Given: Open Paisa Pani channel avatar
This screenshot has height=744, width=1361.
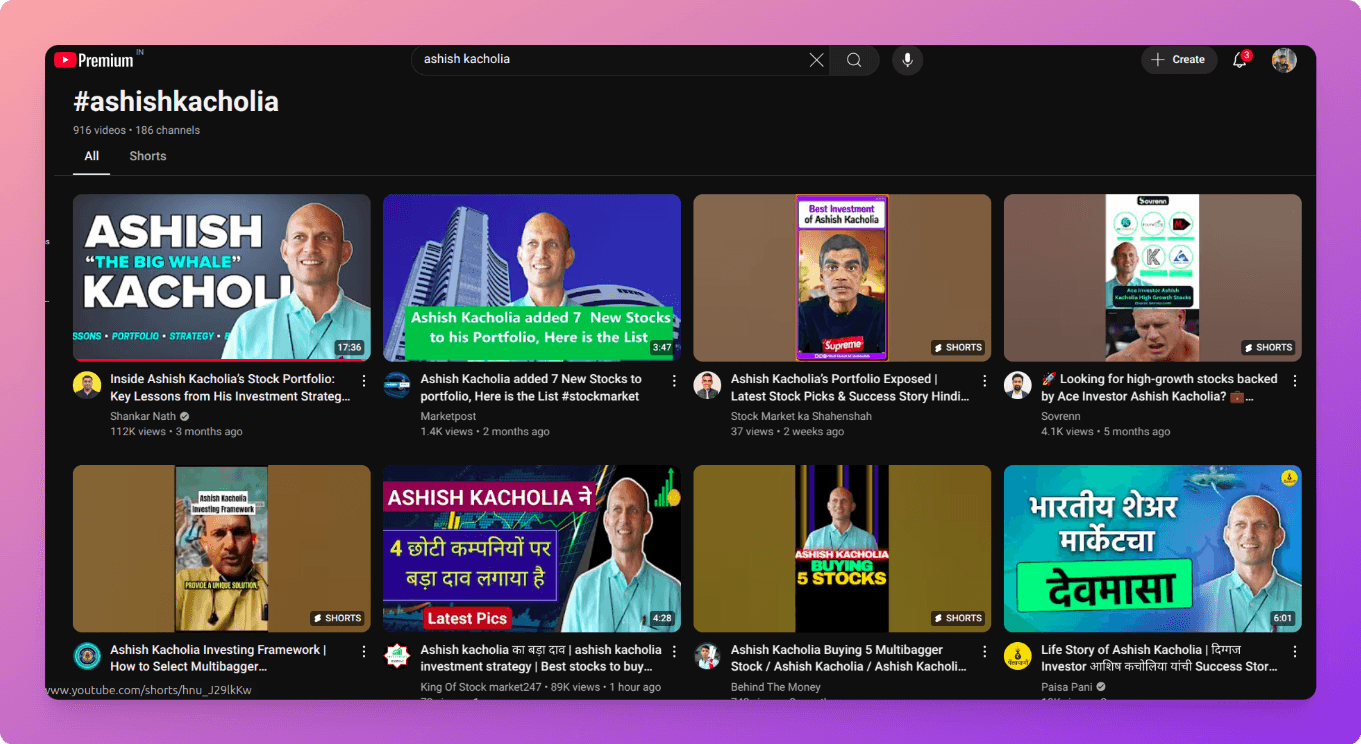Looking at the screenshot, I should pos(1018,656).
